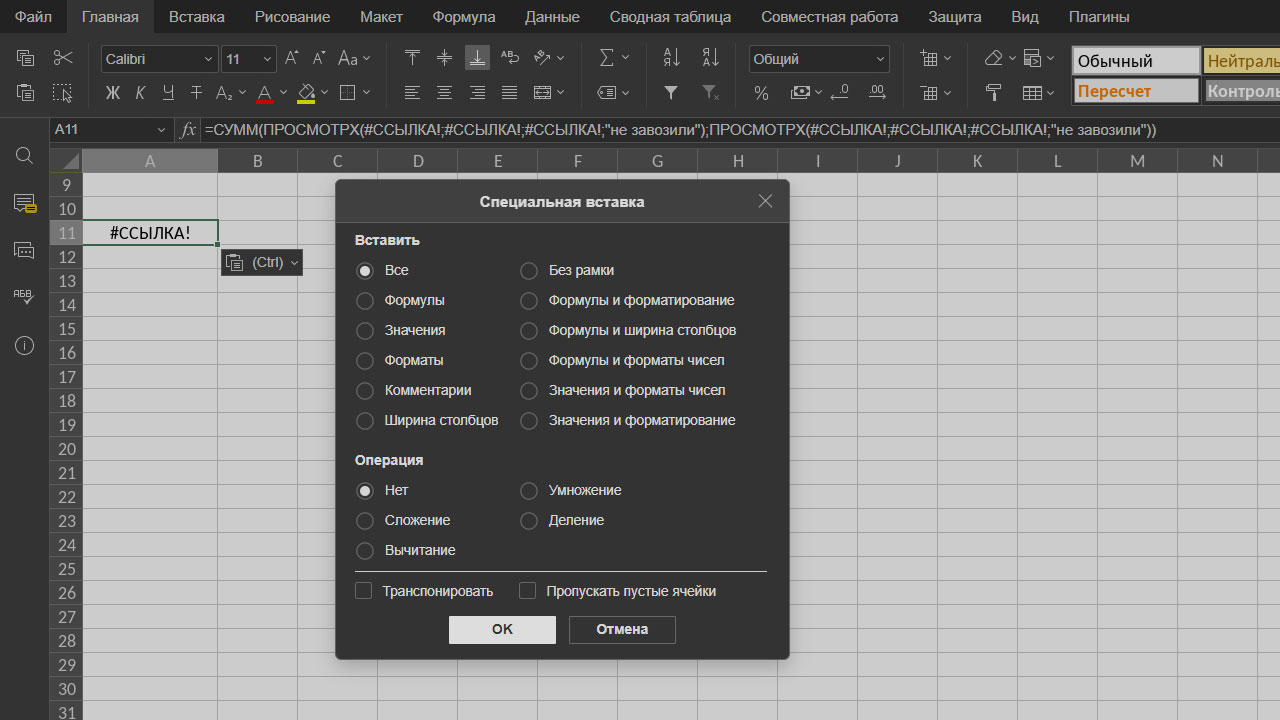
Task: Choose Умножение operation radio button
Action: click(529, 491)
